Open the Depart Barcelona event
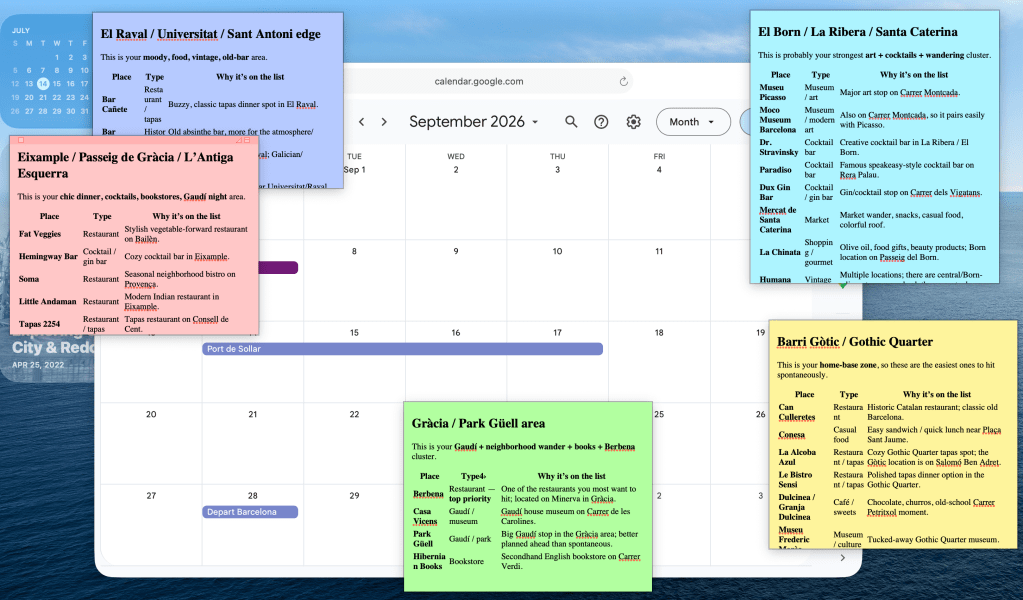 [x=250, y=512]
